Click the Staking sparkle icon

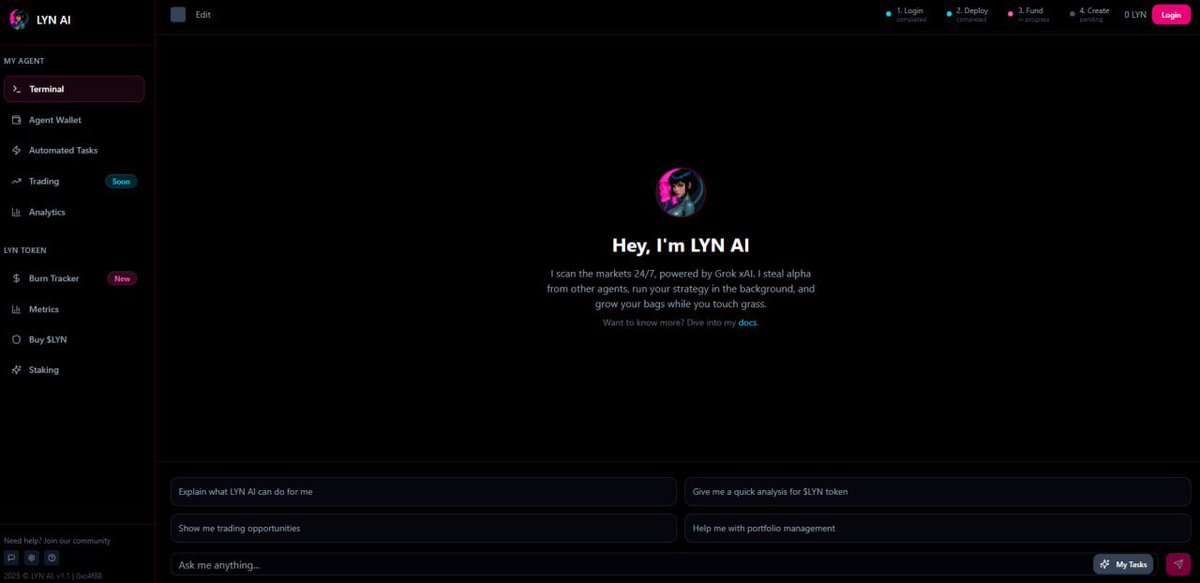pos(17,370)
